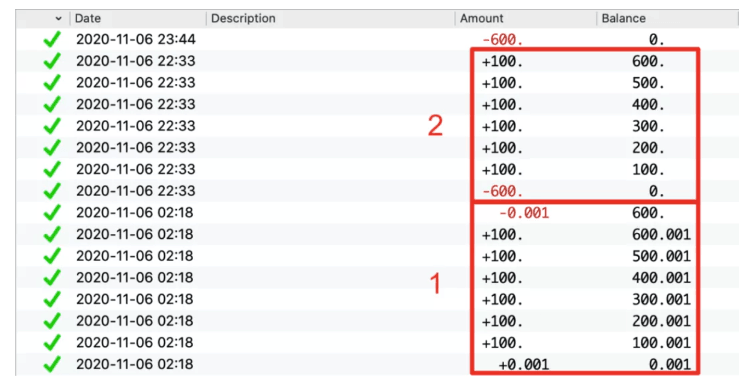Screen dimensions: 750x391
Task: Click the green checkmark in the 23:44 row
Action: (52, 39)
